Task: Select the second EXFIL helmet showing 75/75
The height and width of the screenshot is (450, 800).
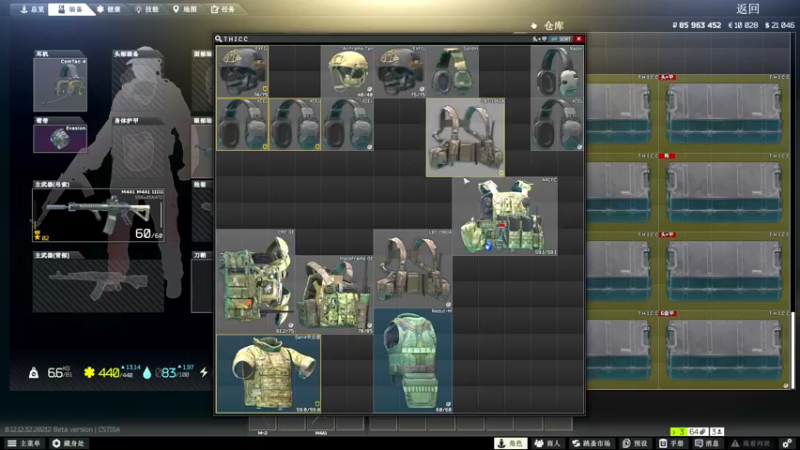Action: [x=400, y=71]
